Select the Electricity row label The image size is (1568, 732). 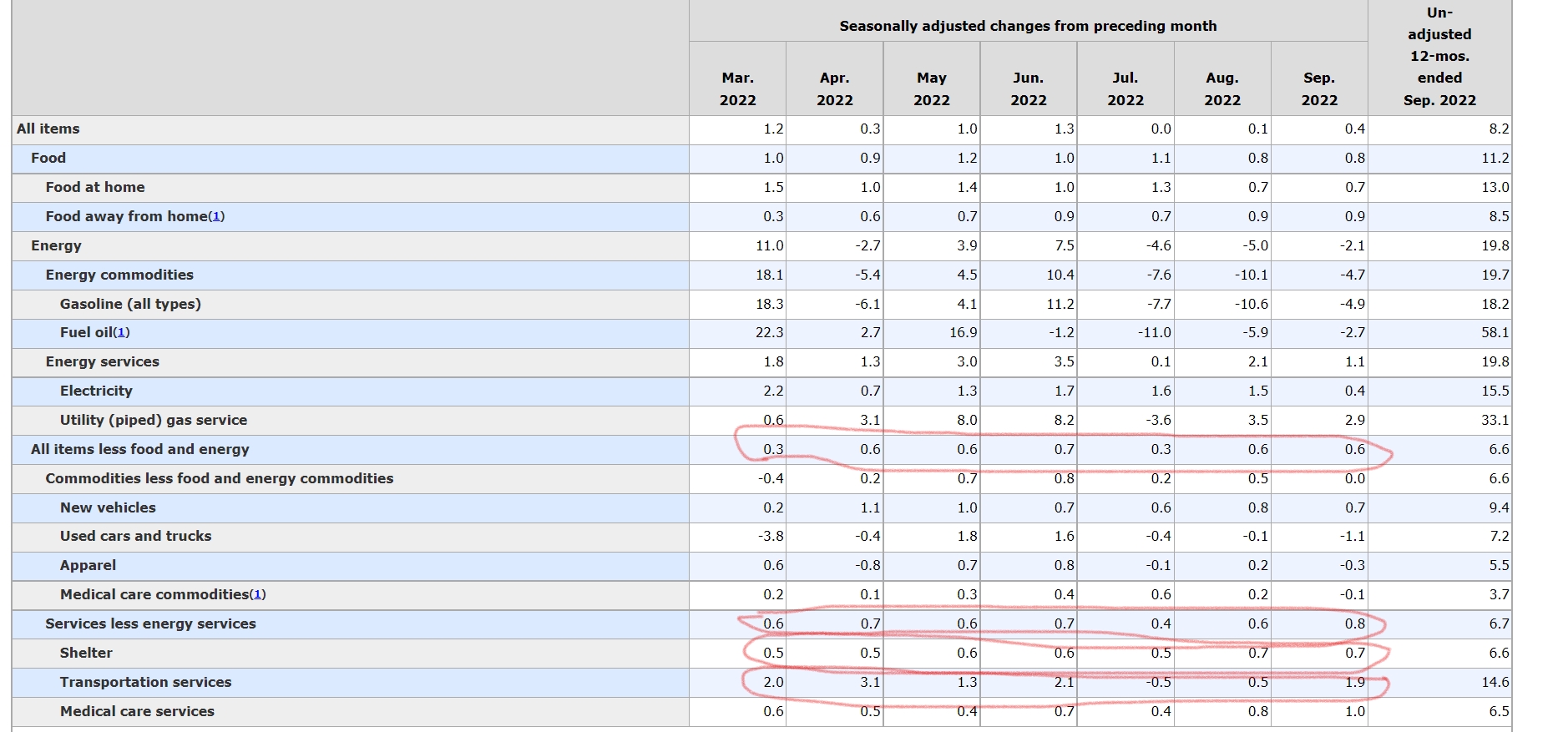coord(96,391)
